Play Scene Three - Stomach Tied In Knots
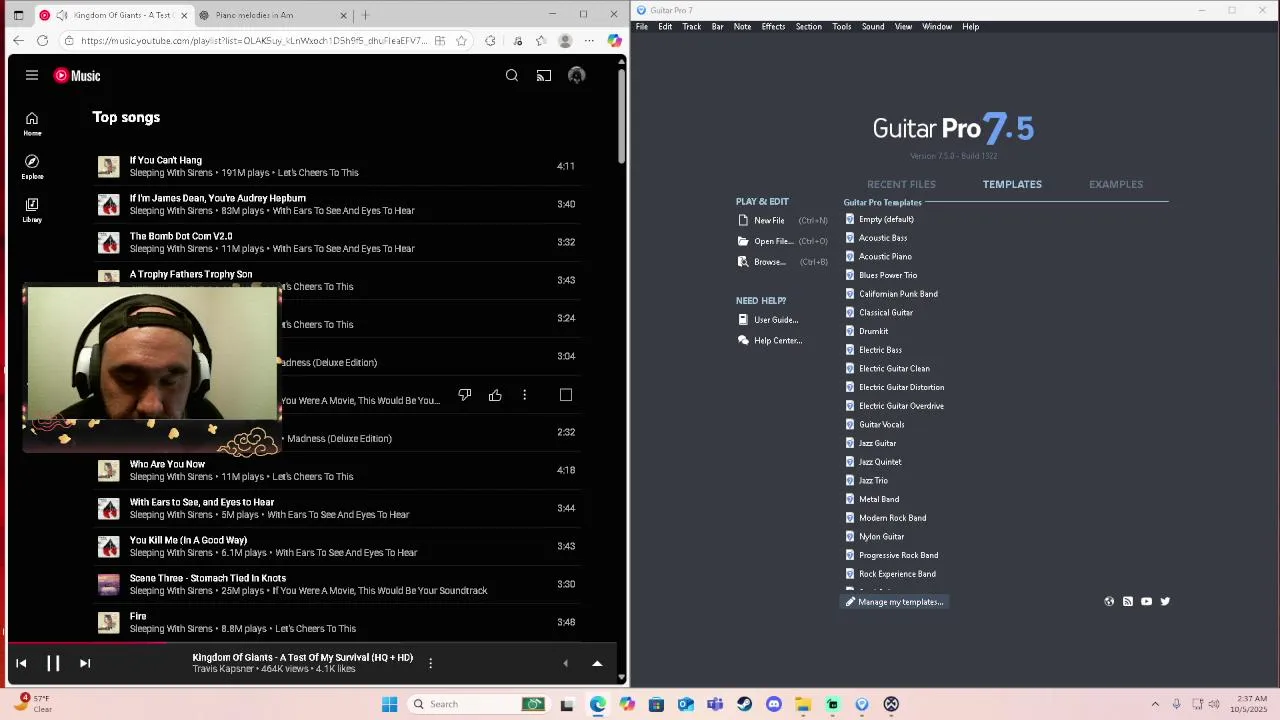The image size is (1280, 720). click(207, 578)
